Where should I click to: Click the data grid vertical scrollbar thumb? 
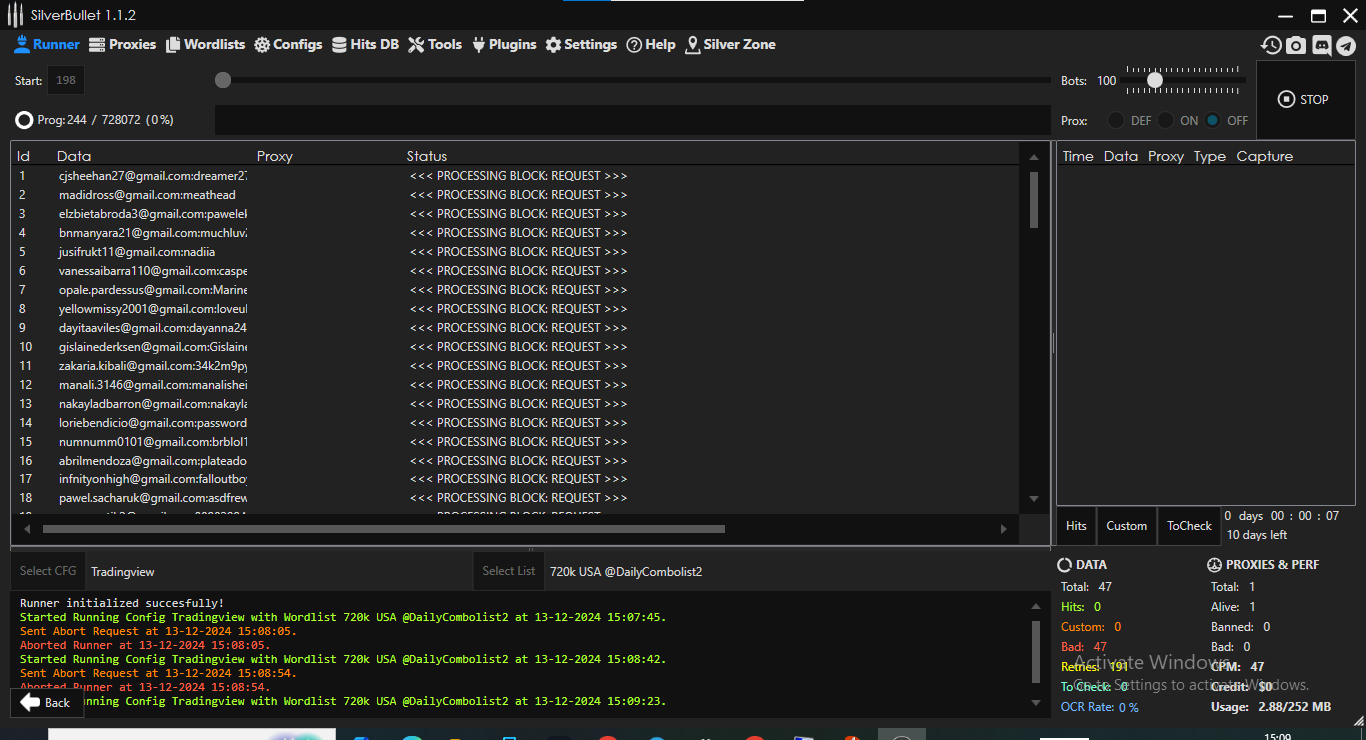tap(1034, 200)
